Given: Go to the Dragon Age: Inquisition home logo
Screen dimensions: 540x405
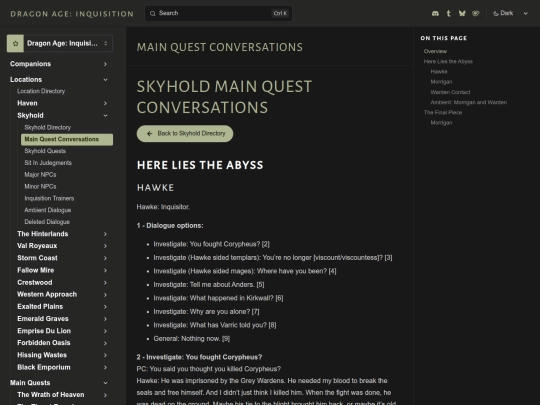Looking at the screenshot, I should pos(72,14).
